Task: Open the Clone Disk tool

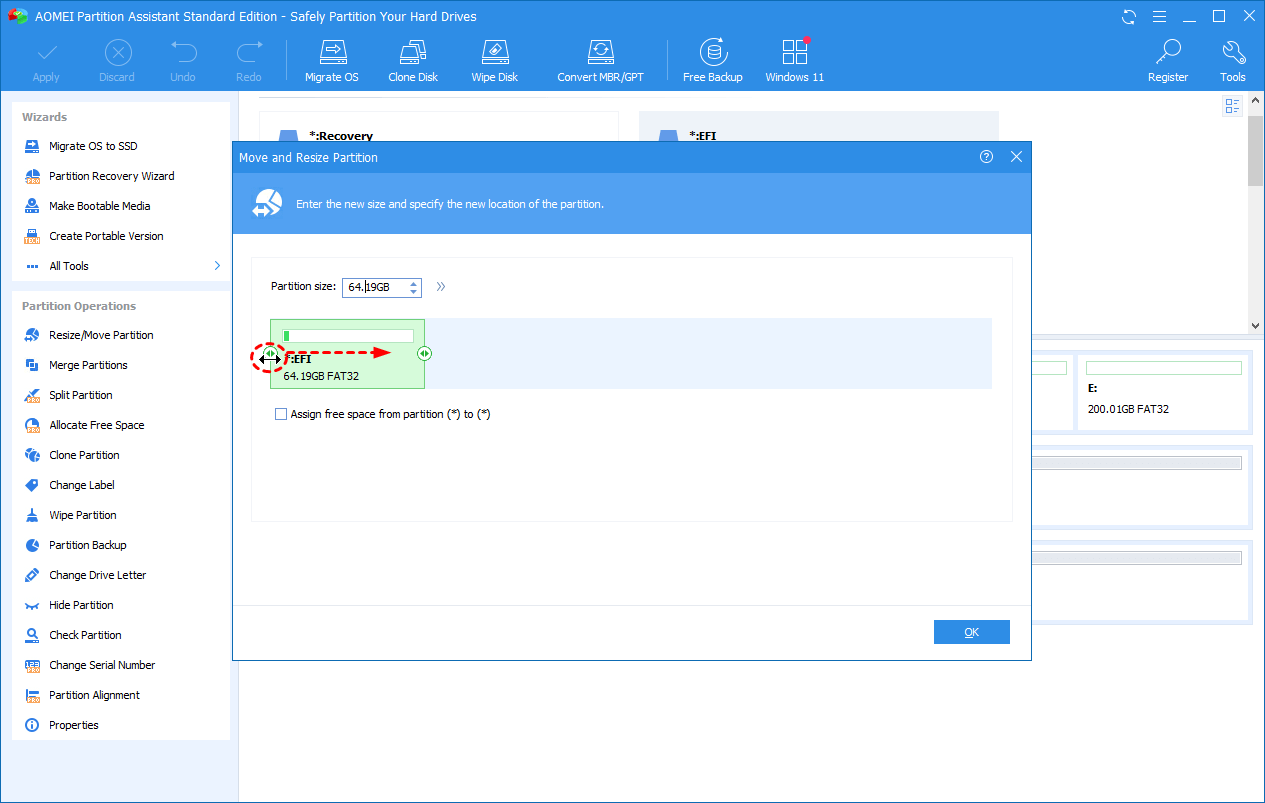Action: pyautogui.click(x=412, y=58)
